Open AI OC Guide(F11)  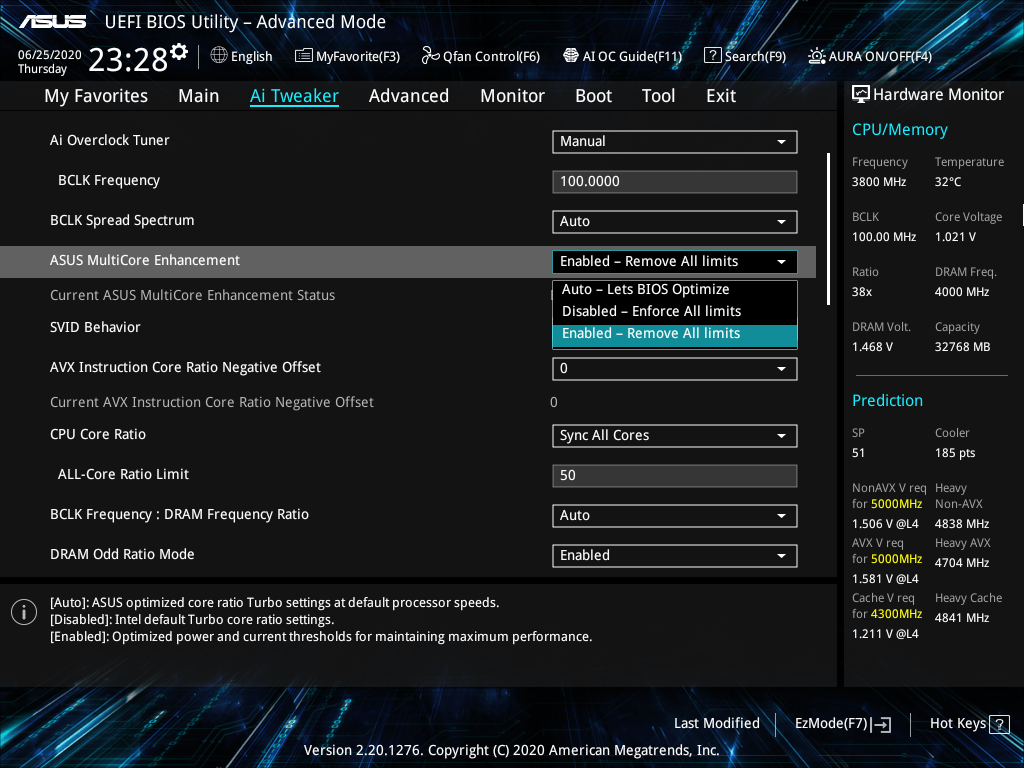632,56
